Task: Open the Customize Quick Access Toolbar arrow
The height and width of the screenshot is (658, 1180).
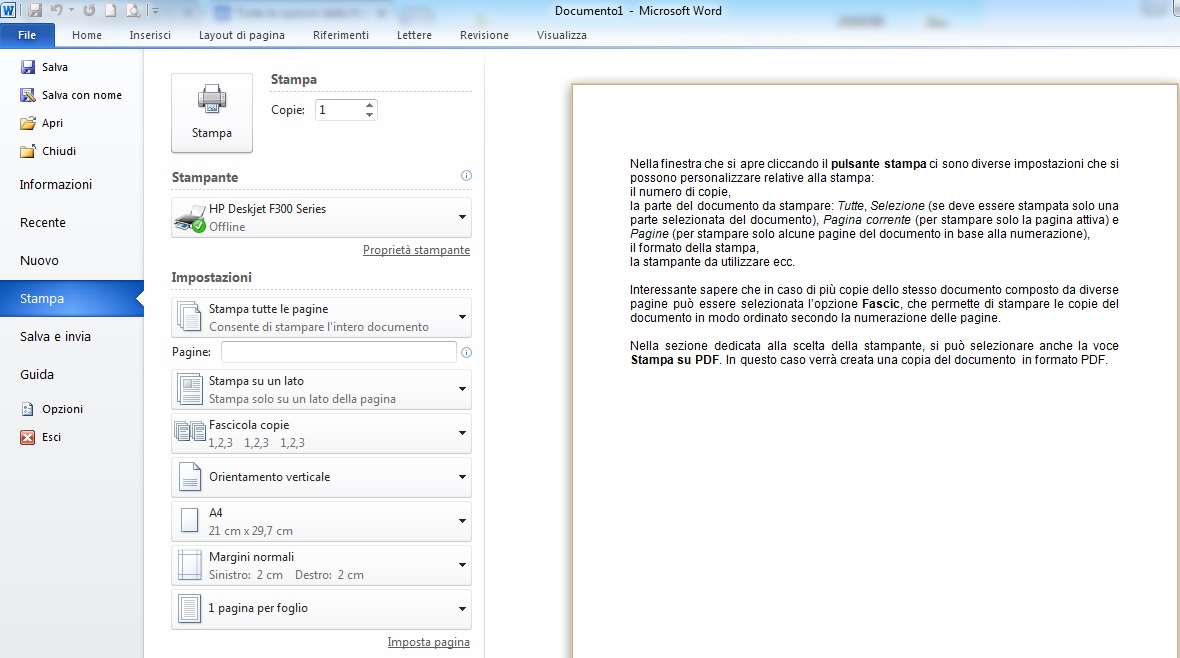Action: tap(155, 11)
